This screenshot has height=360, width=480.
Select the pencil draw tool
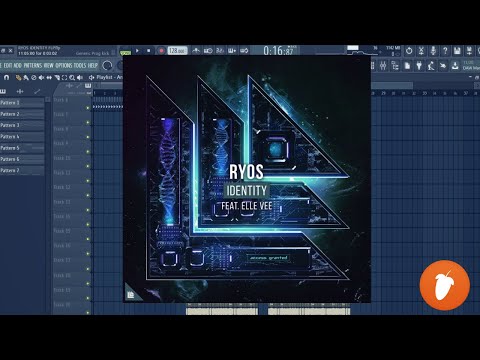(x=18, y=78)
